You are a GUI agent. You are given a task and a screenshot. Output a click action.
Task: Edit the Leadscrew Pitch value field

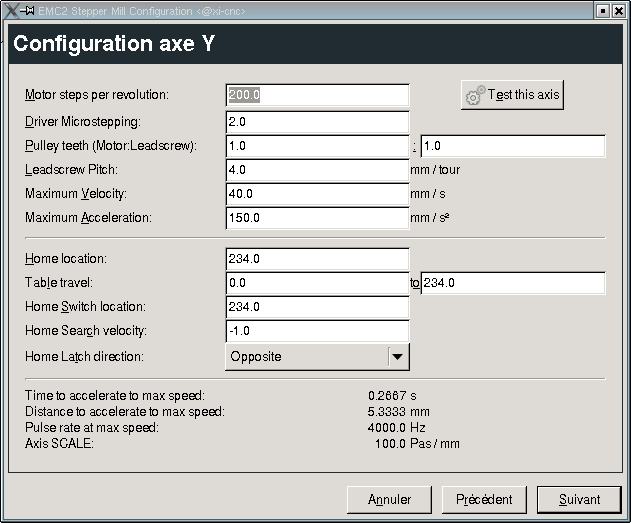pos(318,170)
